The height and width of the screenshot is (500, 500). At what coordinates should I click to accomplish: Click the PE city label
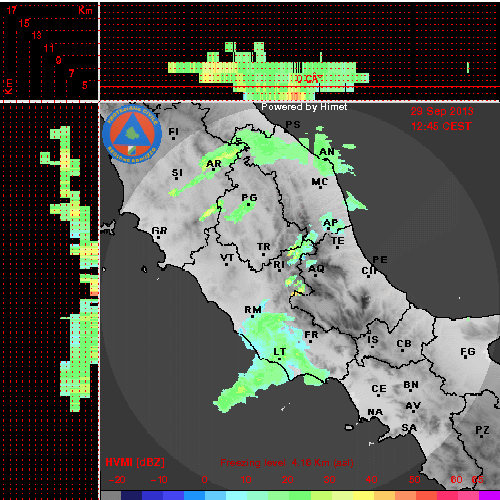coord(380,259)
